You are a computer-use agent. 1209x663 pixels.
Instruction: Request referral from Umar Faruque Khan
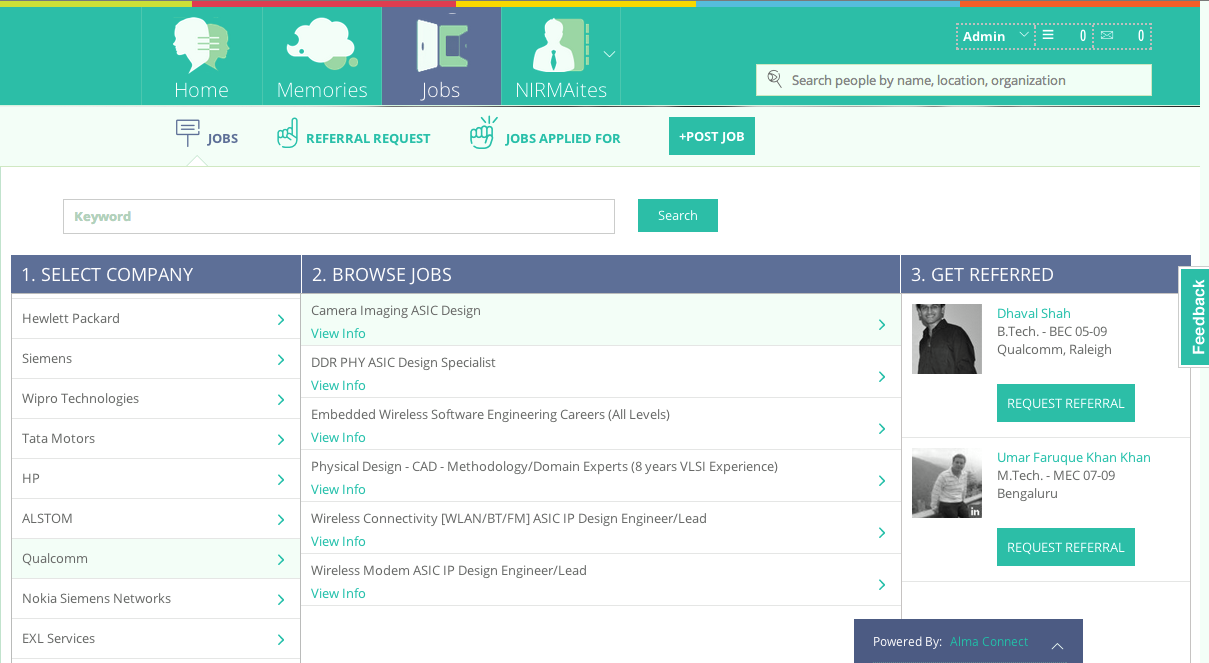[1066, 547]
